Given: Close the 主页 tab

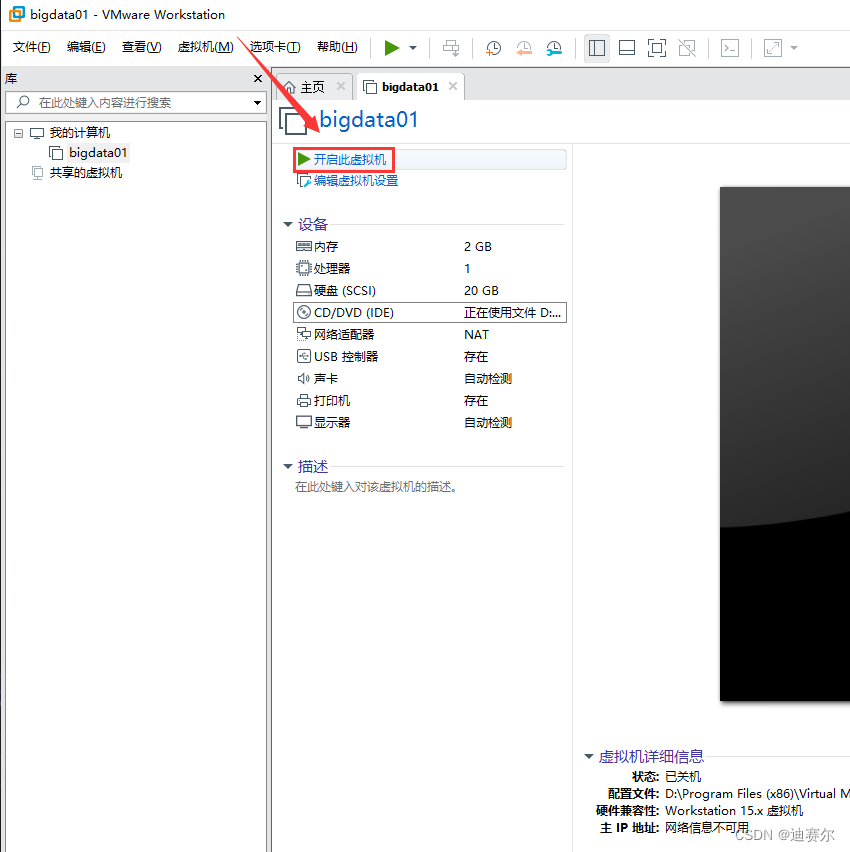Looking at the screenshot, I should click(x=341, y=86).
